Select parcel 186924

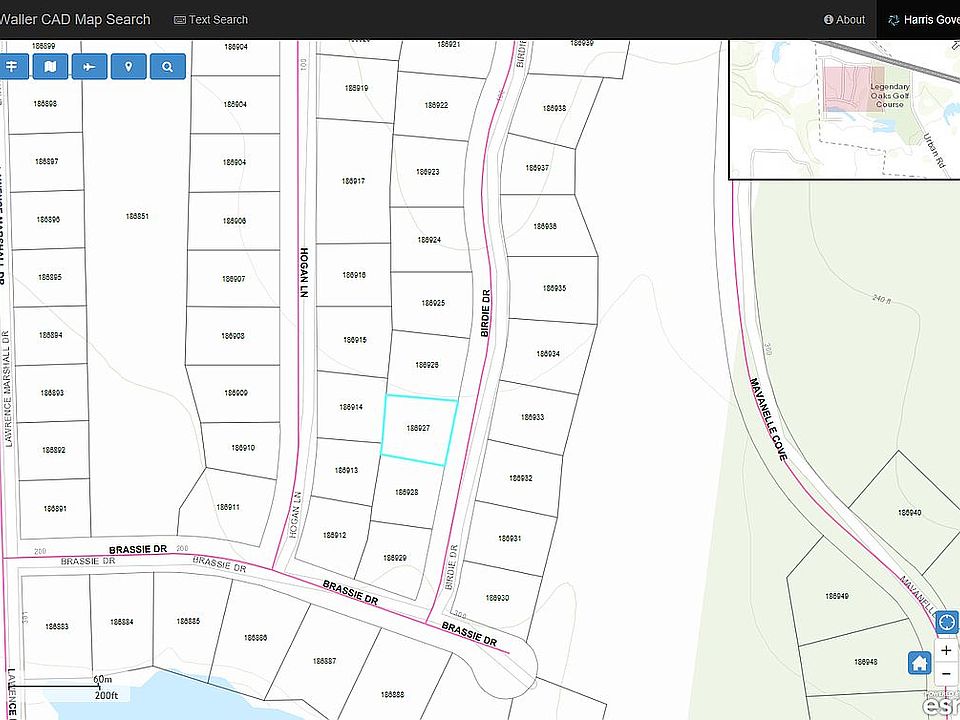pos(429,240)
